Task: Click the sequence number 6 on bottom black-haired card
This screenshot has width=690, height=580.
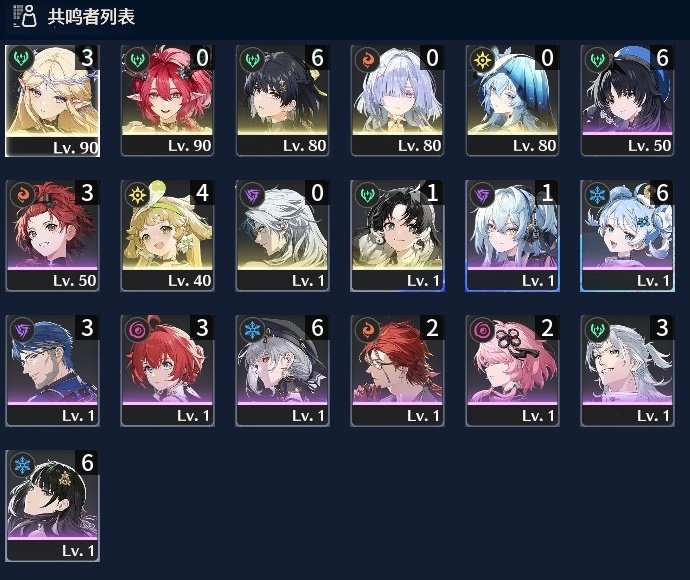Action: pos(88,463)
